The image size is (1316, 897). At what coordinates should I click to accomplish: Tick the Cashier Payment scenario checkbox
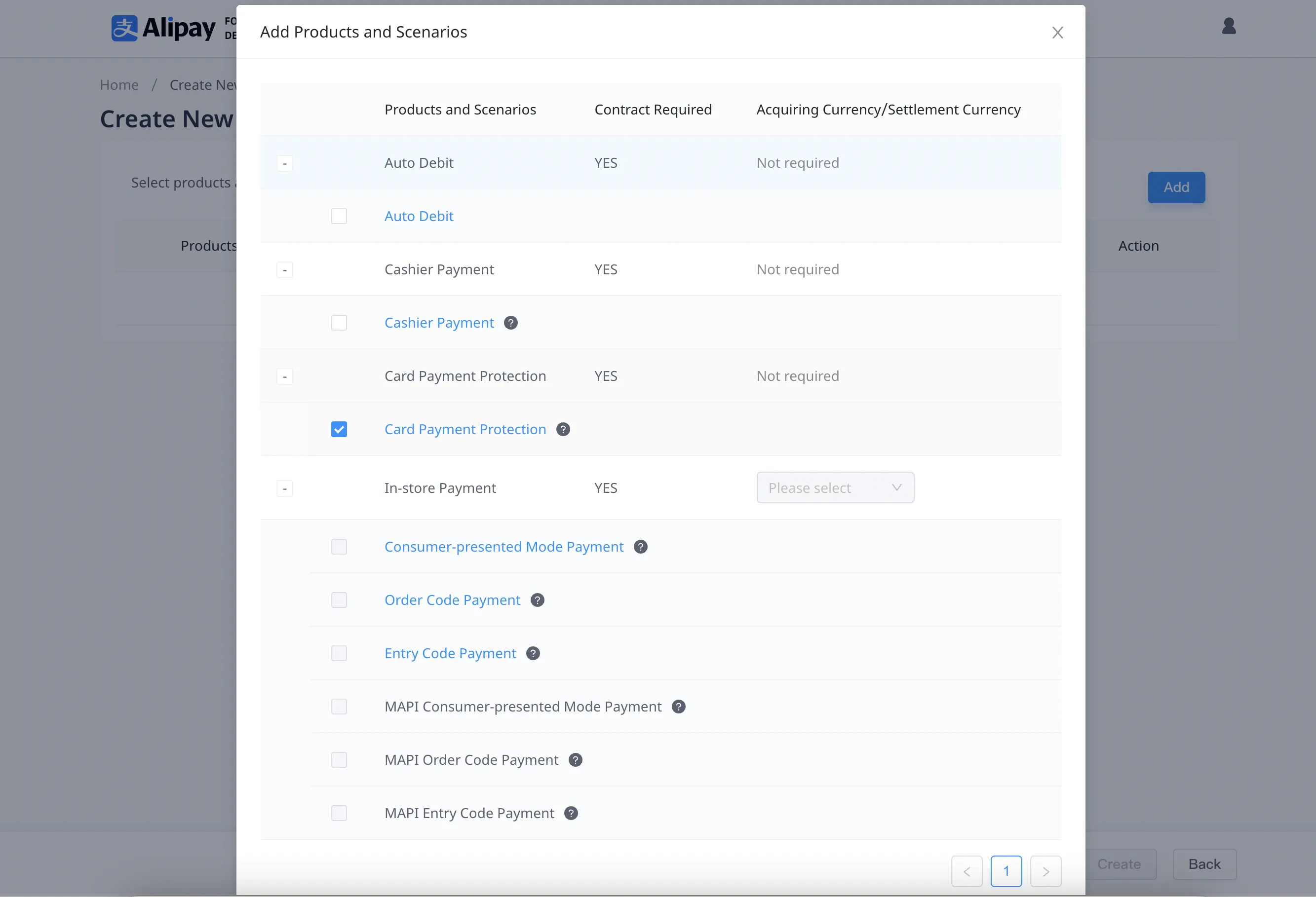click(339, 323)
